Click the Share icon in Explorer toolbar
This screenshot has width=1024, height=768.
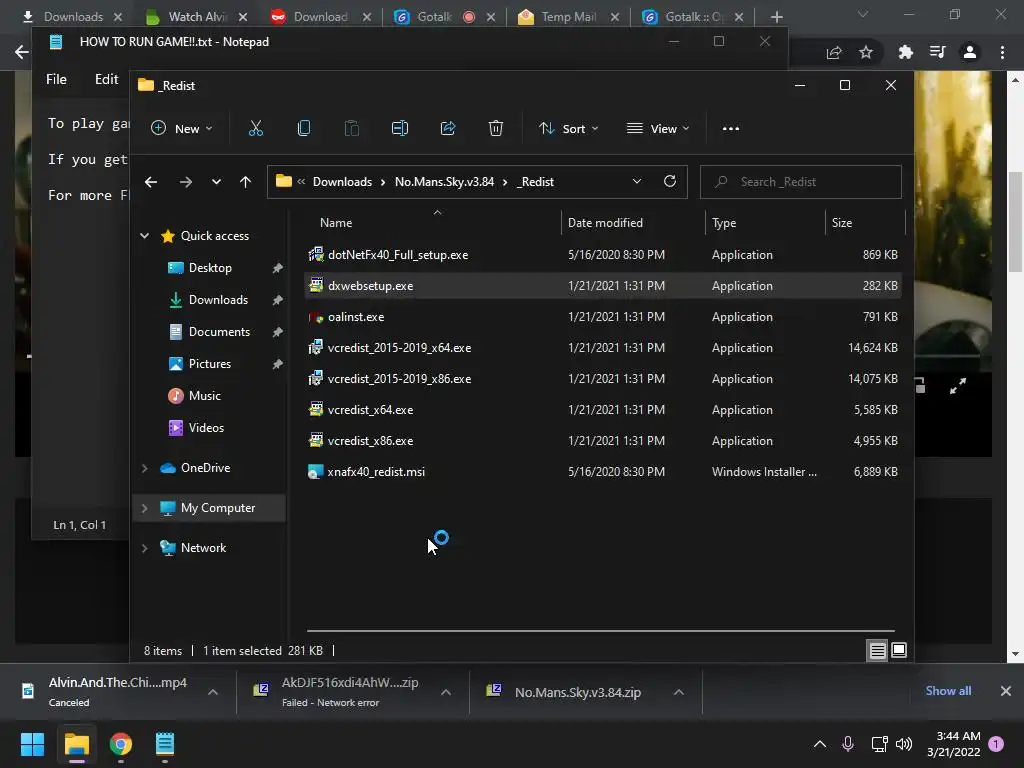(448, 129)
